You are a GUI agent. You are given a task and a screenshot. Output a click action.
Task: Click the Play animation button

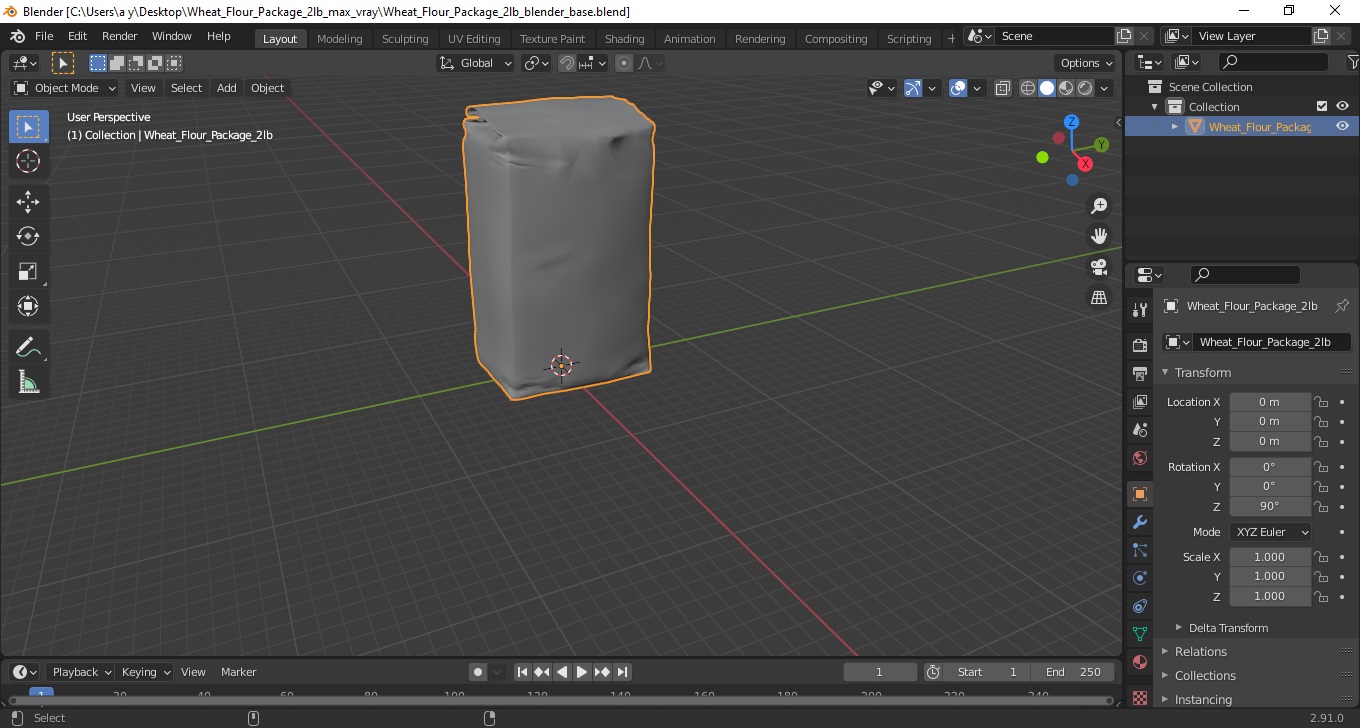[x=582, y=672]
